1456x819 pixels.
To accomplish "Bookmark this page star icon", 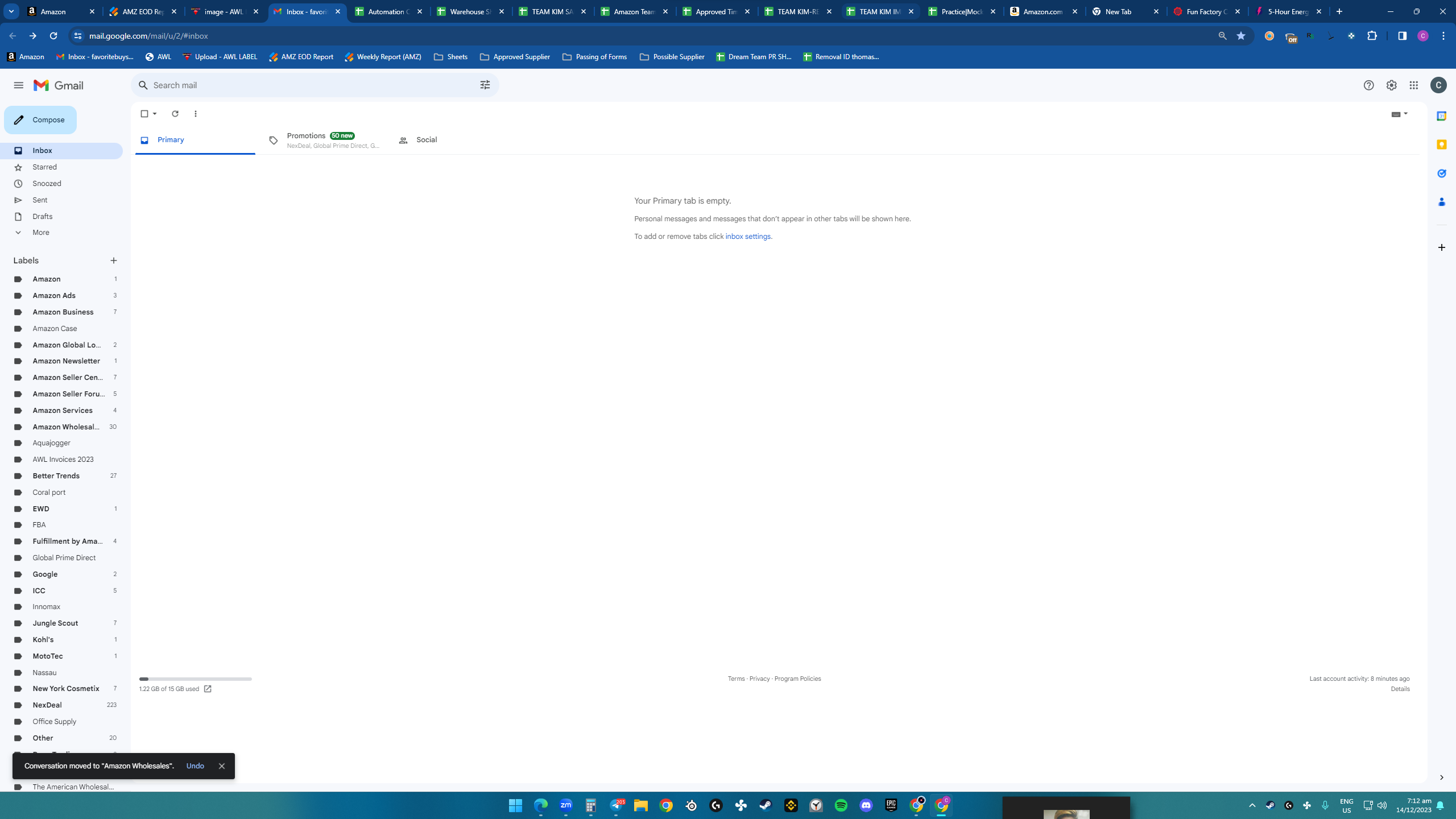I will [1241, 36].
